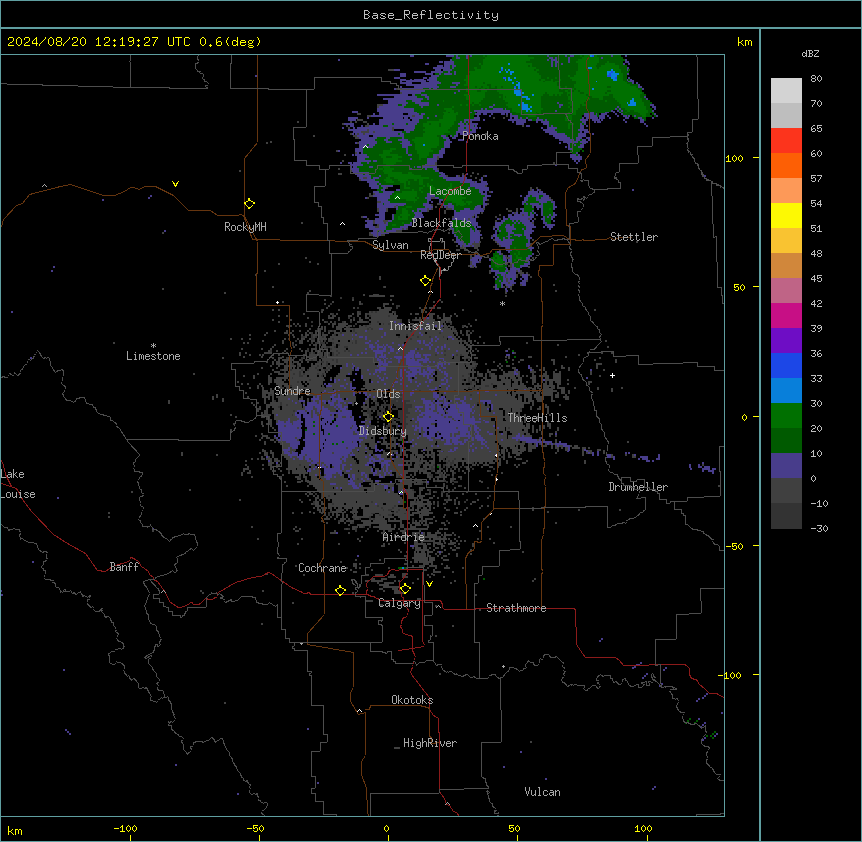Click the yellow 54 dBZ legend color

[786, 215]
